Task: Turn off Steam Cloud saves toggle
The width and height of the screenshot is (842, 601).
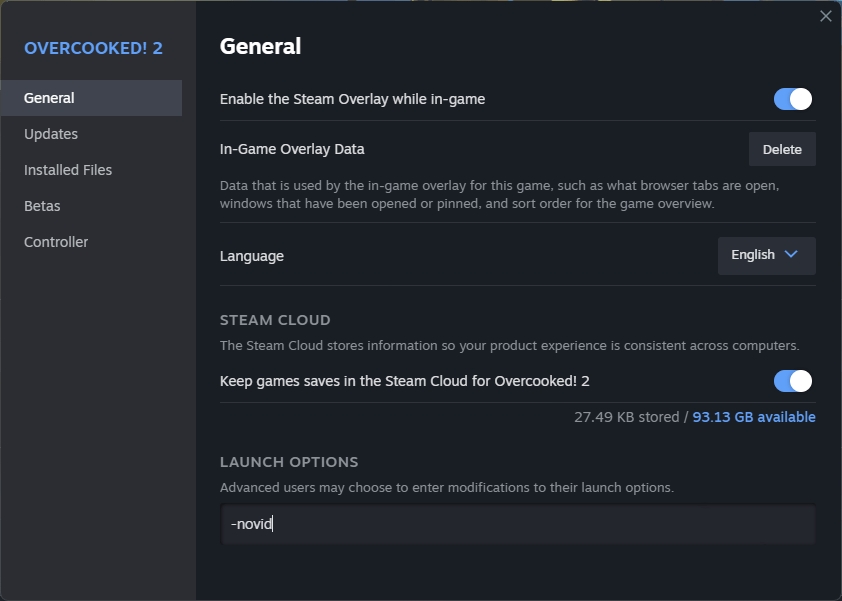Action: [792, 381]
